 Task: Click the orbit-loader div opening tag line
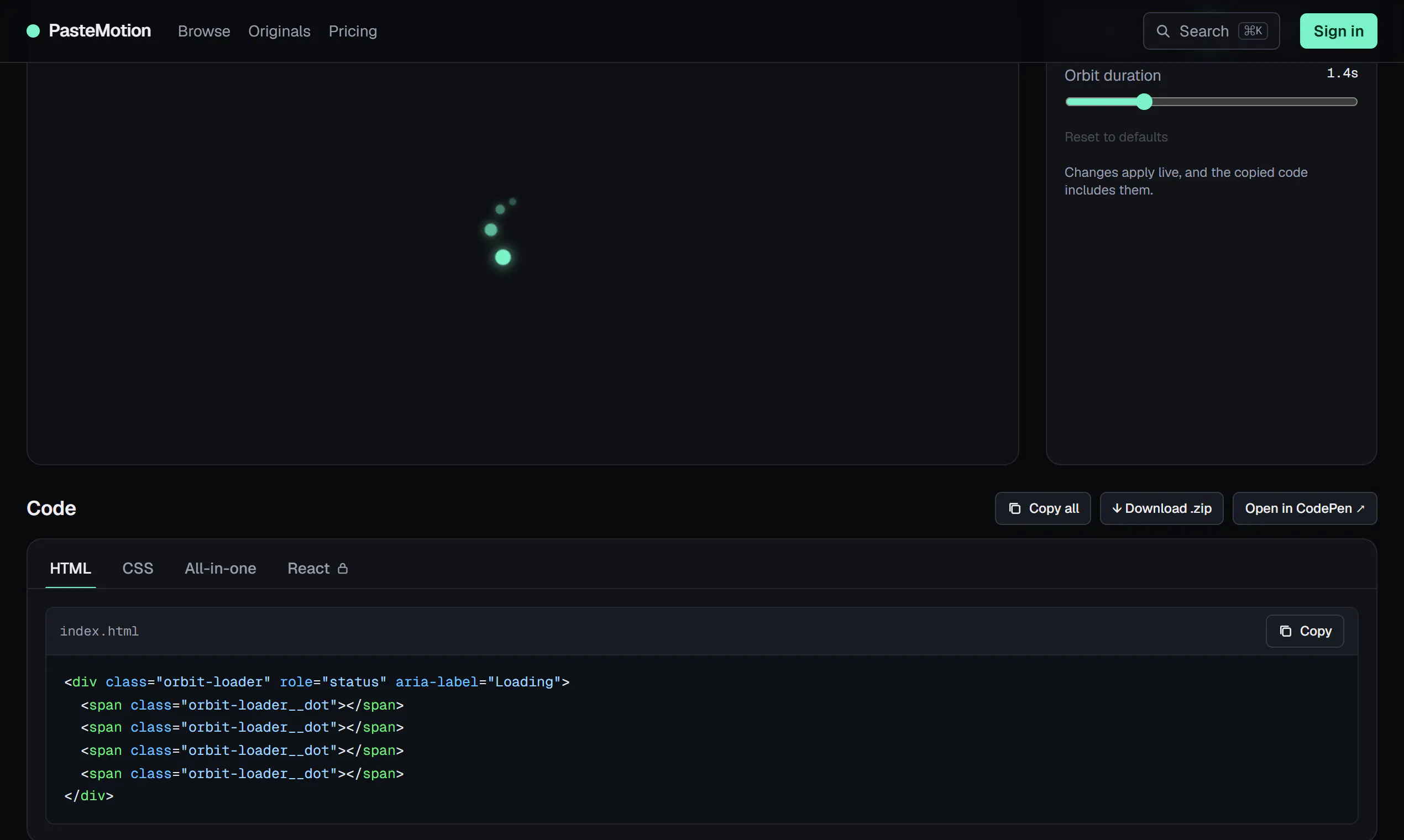click(317, 682)
